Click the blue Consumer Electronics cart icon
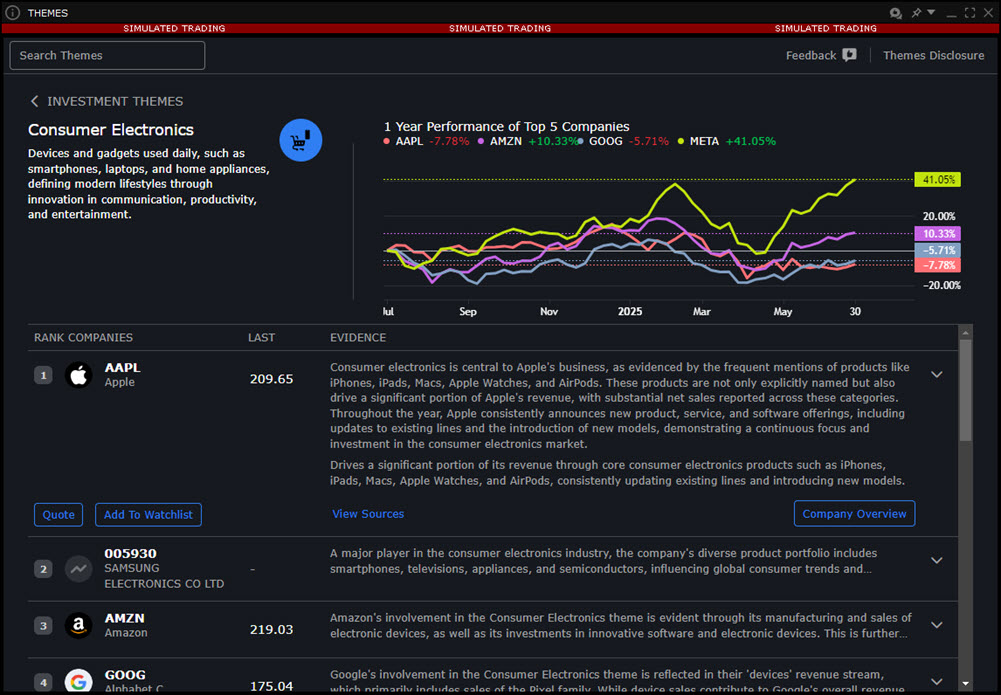 [301, 140]
